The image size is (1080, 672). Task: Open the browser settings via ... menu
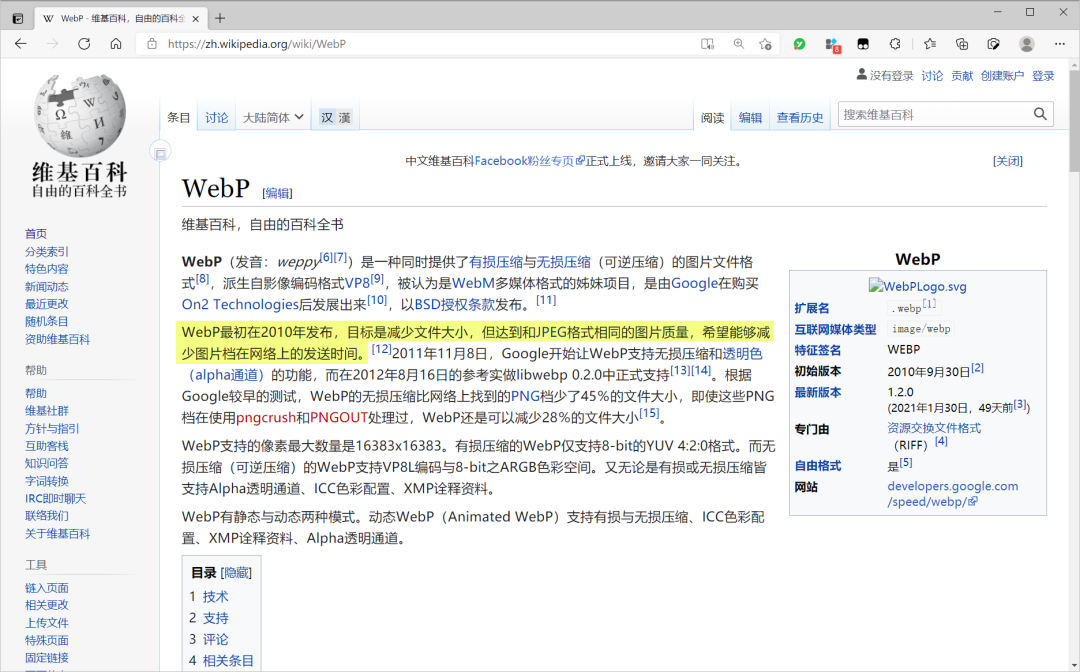[x=1059, y=44]
